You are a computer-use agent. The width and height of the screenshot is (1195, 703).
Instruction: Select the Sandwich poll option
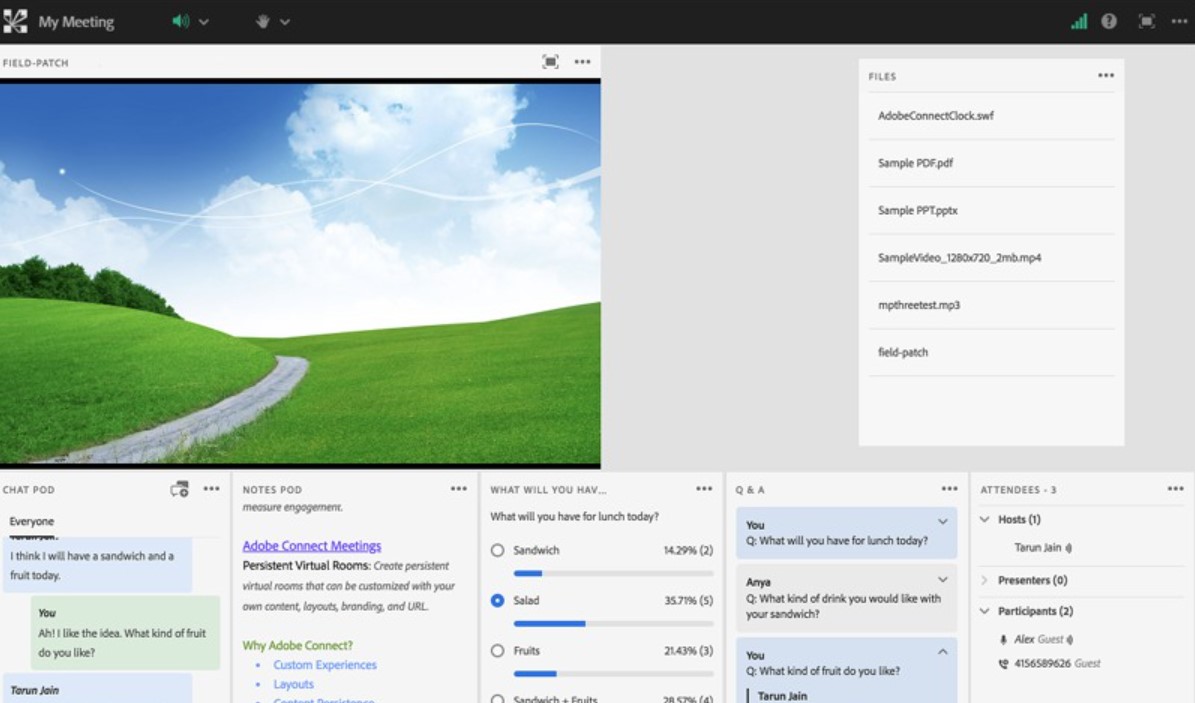click(497, 551)
